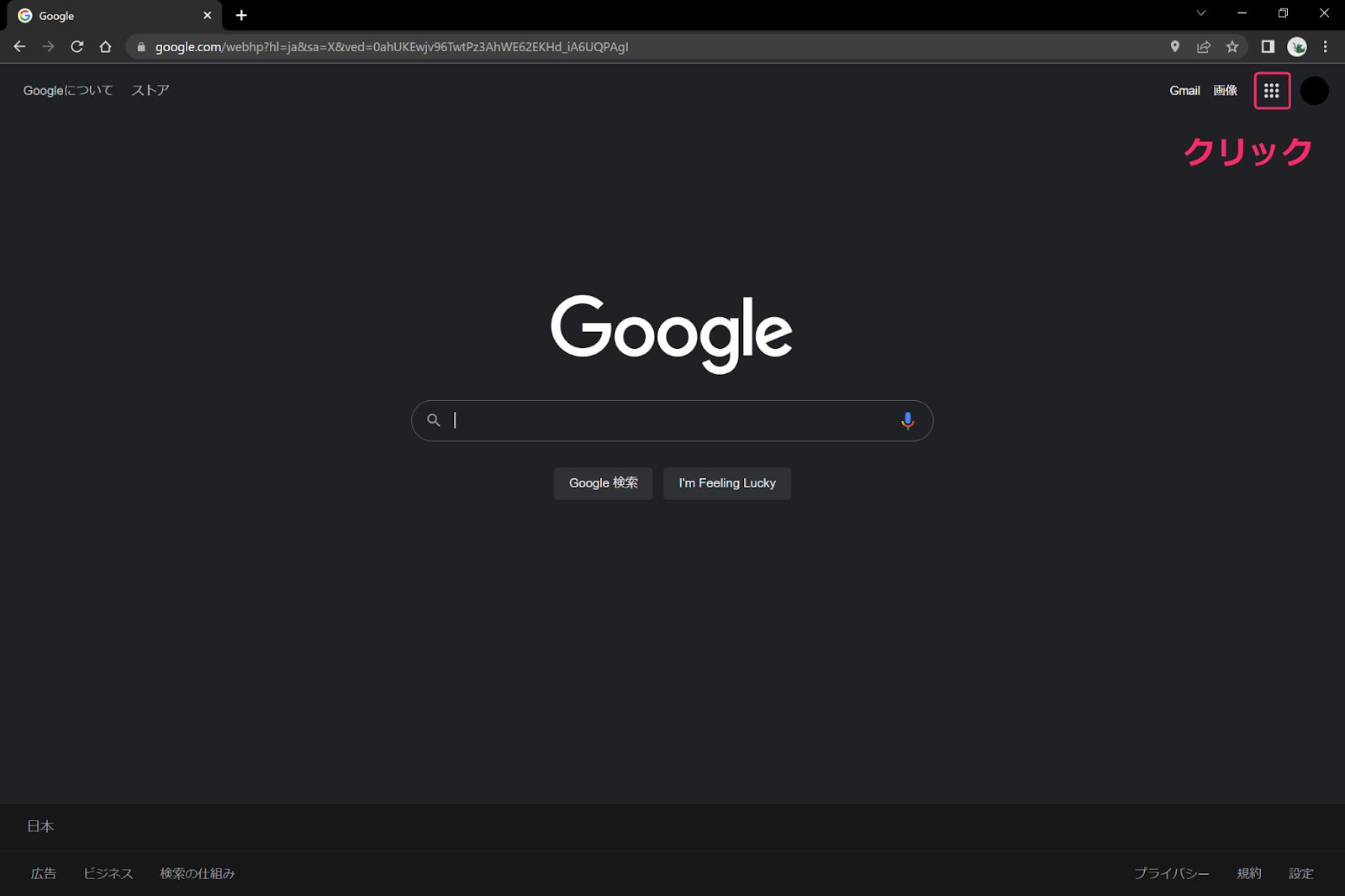Go back with the browser back arrow
The height and width of the screenshot is (896, 1345).
point(19,47)
